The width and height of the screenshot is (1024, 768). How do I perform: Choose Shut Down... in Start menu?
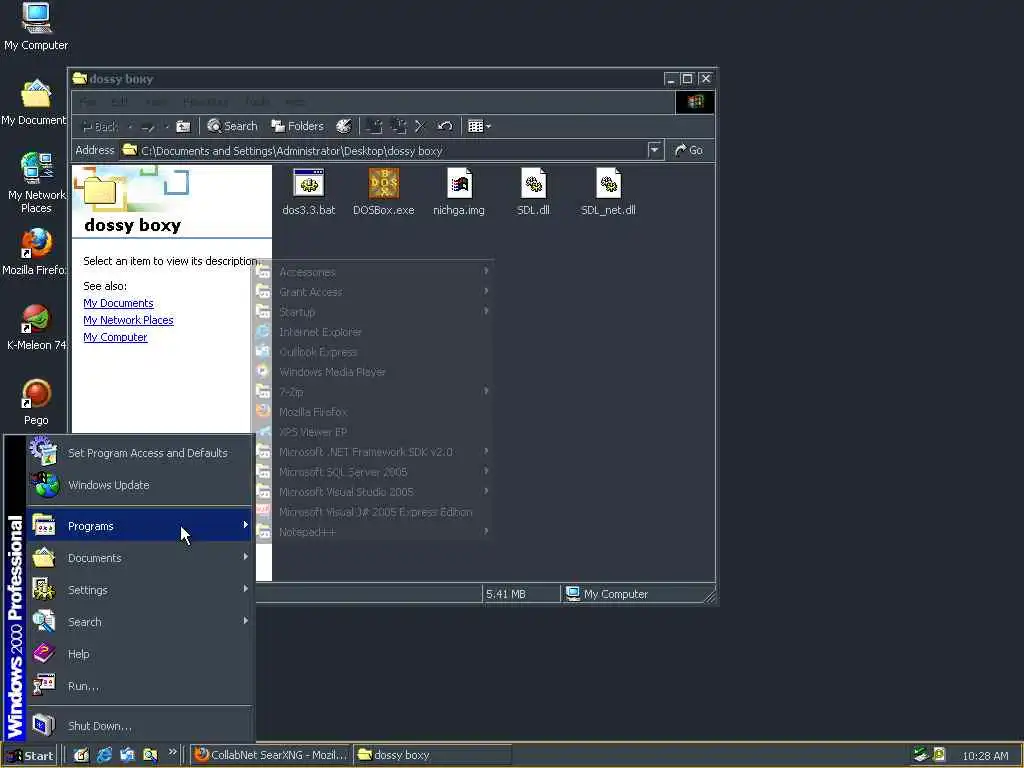pyautogui.click(x=139, y=726)
